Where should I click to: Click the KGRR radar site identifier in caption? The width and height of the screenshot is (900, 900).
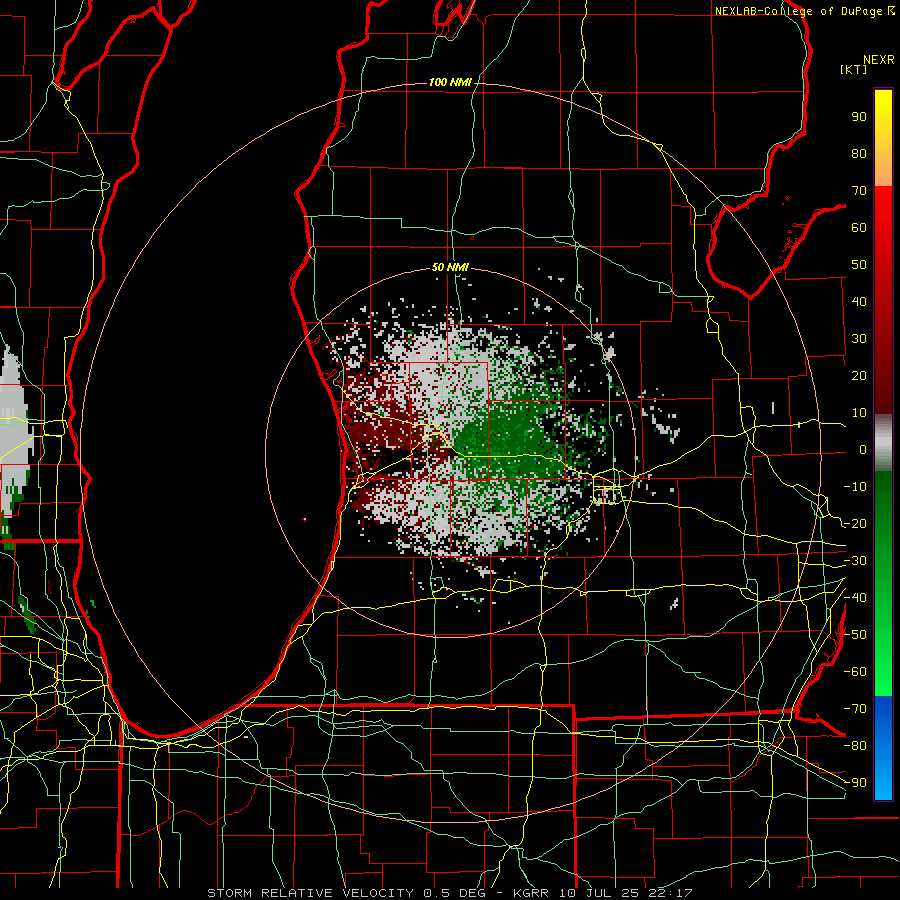coord(530,893)
